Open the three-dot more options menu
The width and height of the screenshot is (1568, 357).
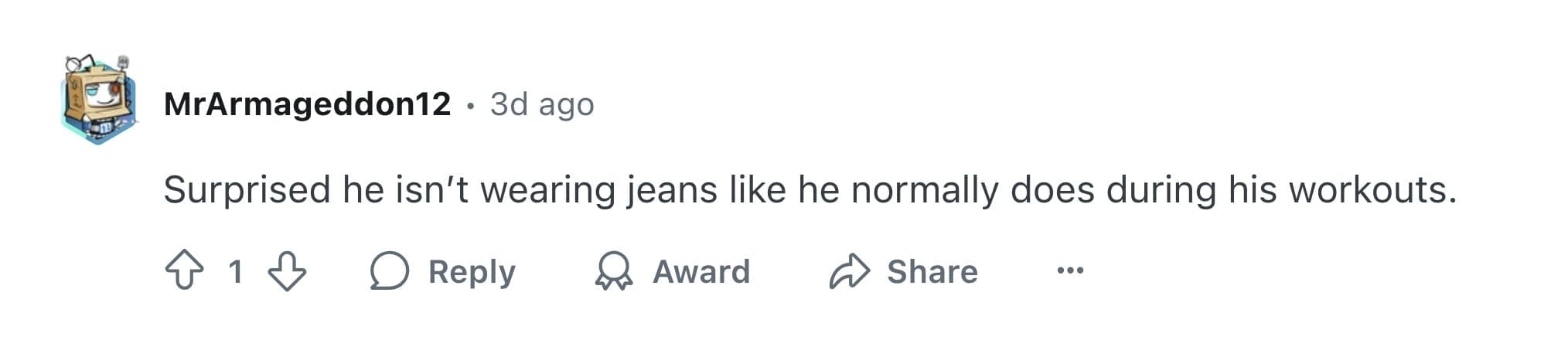tap(1070, 270)
